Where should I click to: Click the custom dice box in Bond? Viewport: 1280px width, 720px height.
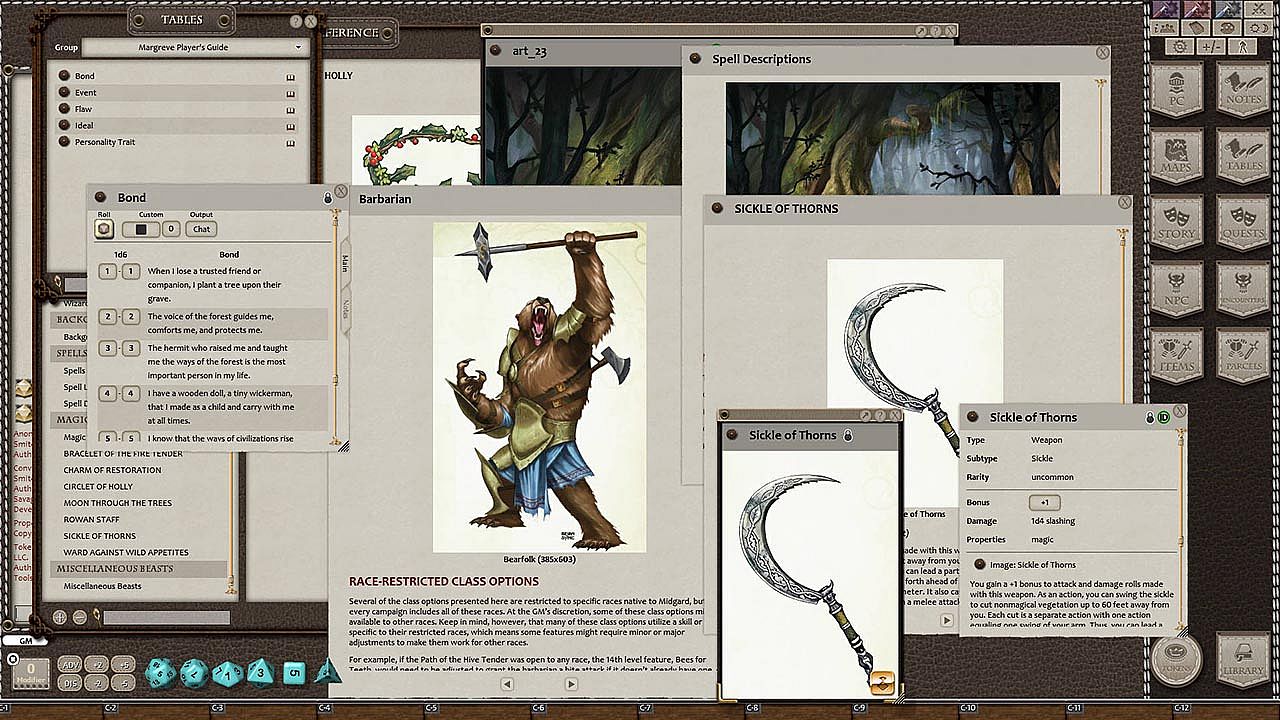coord(141,229)
